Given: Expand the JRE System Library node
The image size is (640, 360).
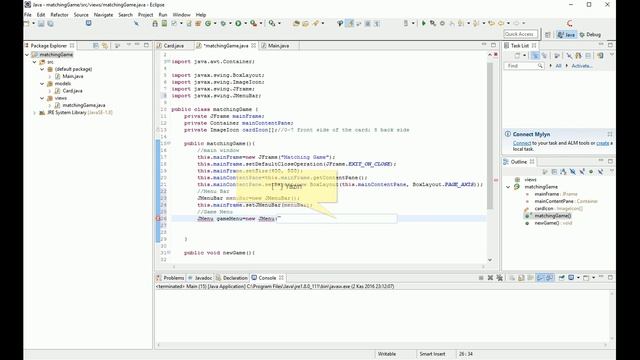Looking at the screenshot, I should 35,113.
